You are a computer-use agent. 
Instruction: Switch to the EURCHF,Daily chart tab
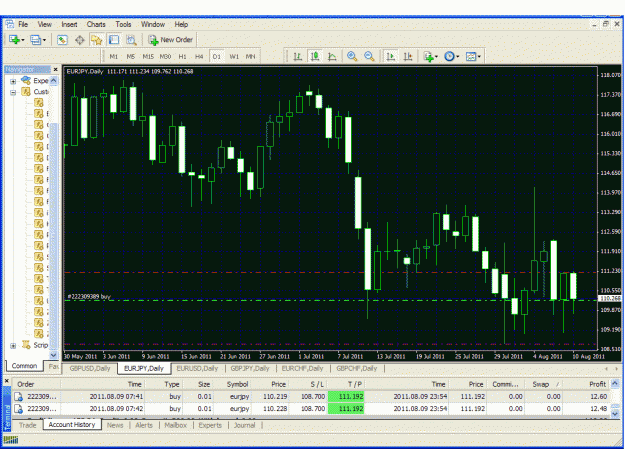coord(303,368)
